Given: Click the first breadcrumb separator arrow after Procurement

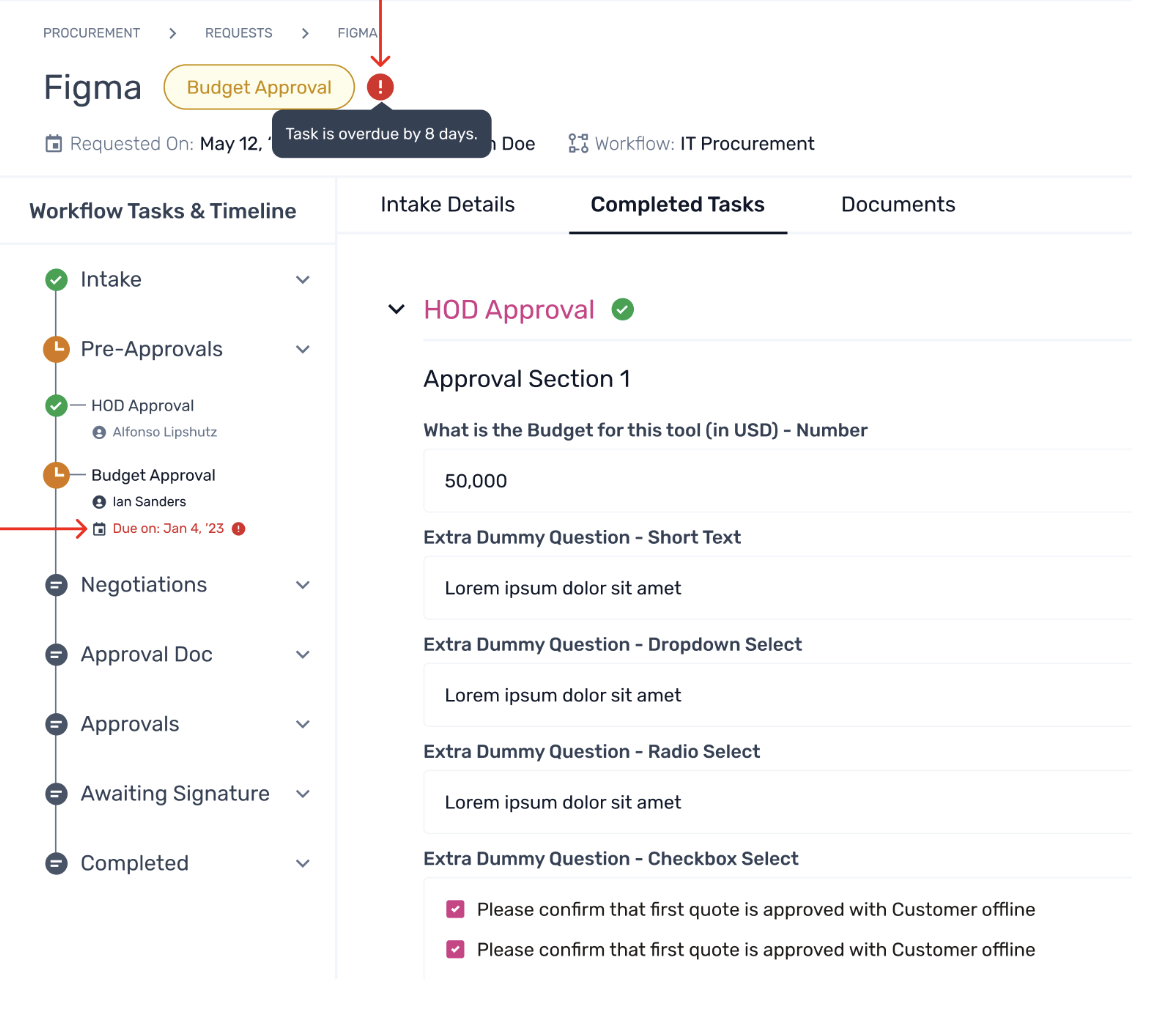Looking at the screenshot, I should pyautogui.click(x=172, y=33).
